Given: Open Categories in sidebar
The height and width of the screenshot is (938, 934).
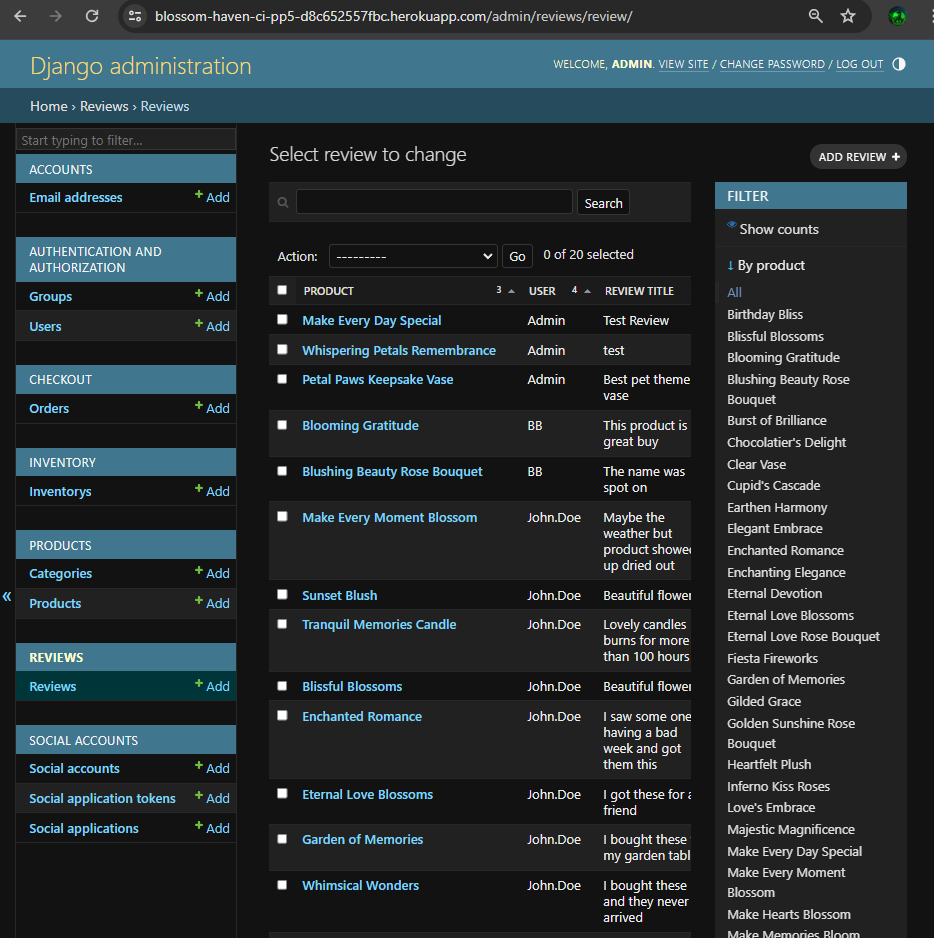Looking at the screenshot, I should coord(60,574).
